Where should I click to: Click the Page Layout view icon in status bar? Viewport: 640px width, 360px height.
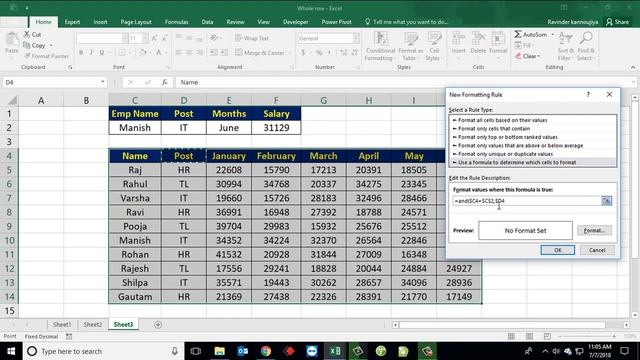pyautogui.click(x=529, y=336)
